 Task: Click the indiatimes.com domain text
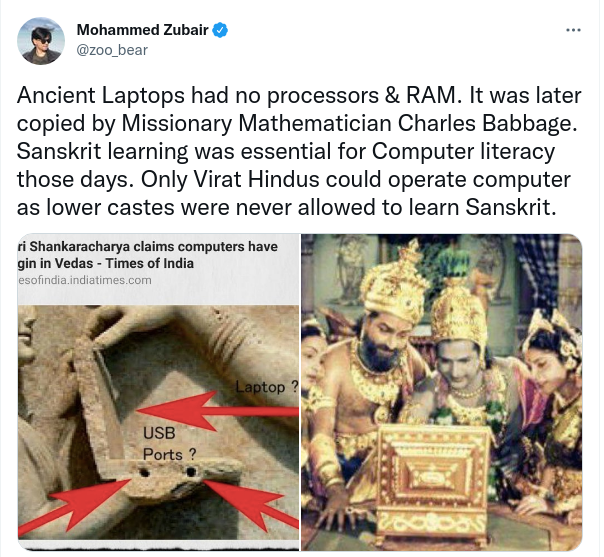(85, 280)
